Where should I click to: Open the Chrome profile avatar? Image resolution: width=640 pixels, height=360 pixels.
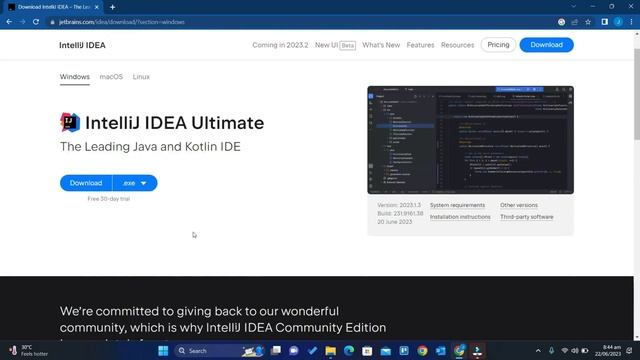click(x=618, y=22)
